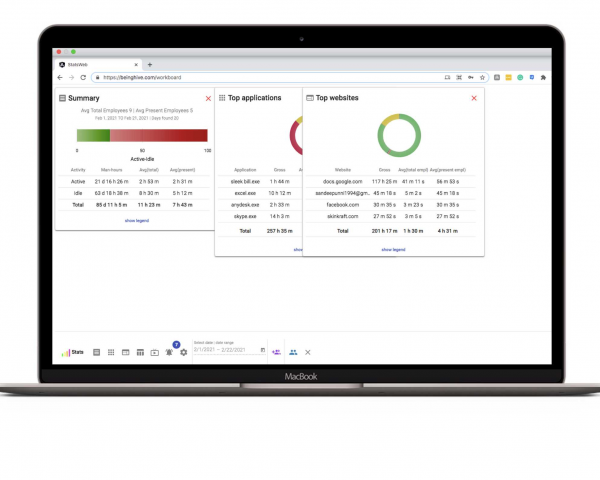The width and height of the screenshot is (600, 480).
Task: Click the blue group people icon
Action: (x=293, y=352)
